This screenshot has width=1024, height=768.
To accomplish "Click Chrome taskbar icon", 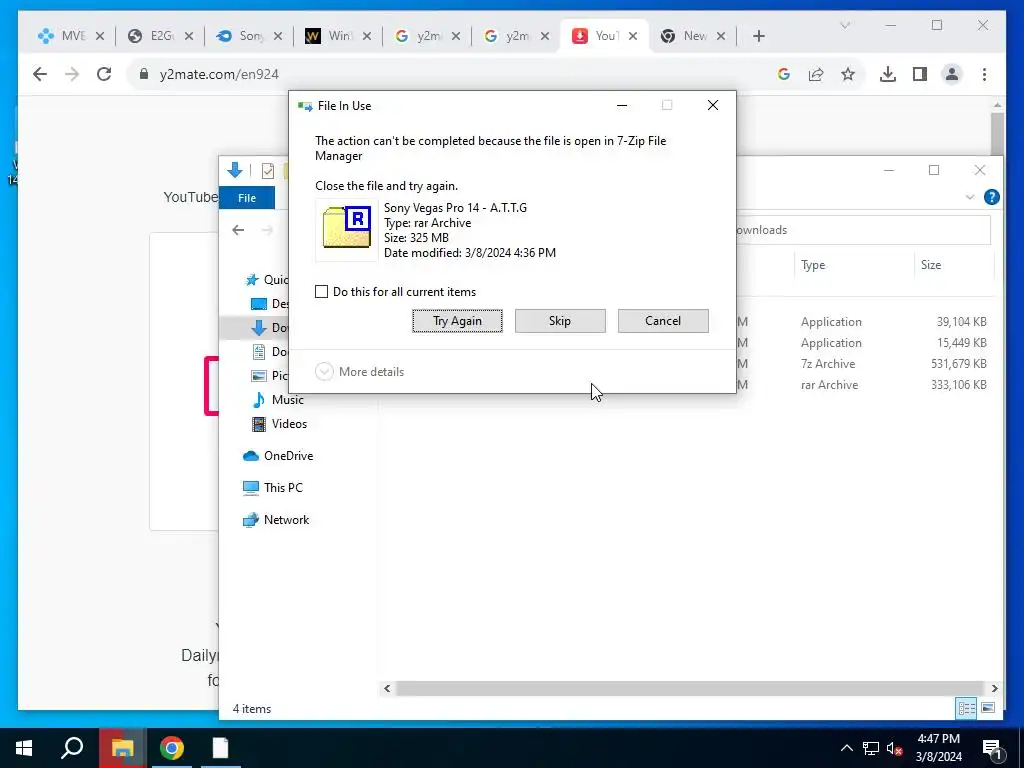I will tap(171, 748).
